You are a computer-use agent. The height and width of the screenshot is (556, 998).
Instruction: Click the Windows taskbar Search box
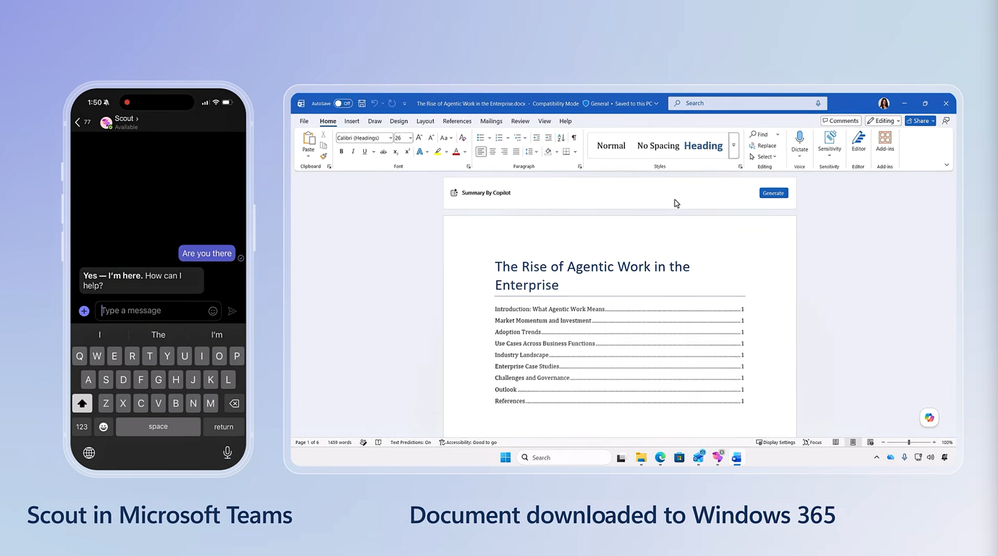[565, 457]
